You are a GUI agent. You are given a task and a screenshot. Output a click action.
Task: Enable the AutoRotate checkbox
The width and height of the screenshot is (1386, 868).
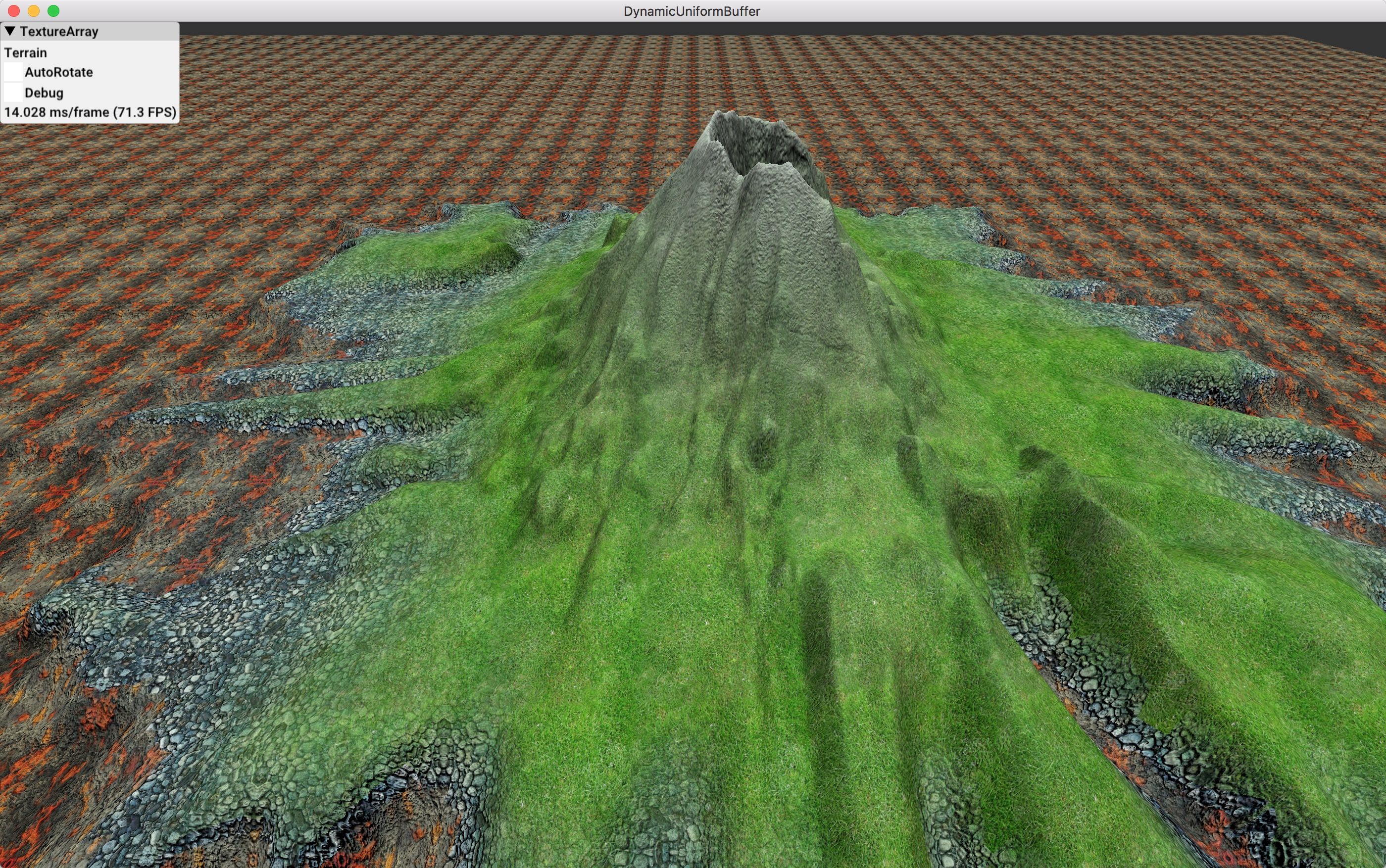[13, 72]
